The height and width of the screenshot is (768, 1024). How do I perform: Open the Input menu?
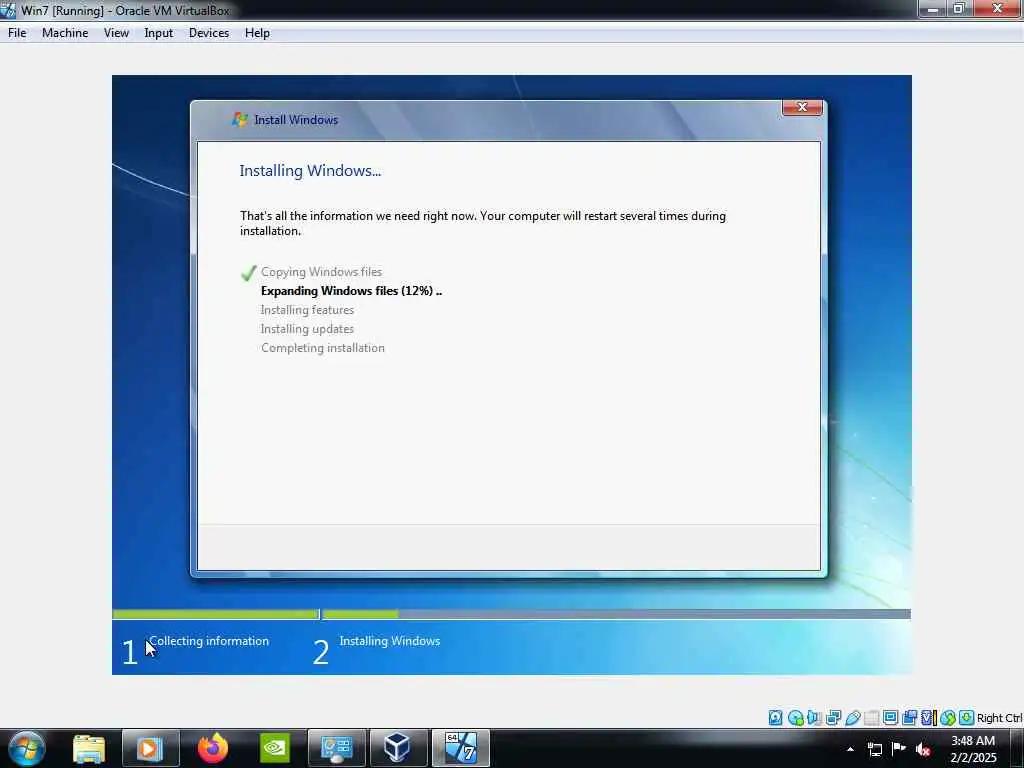coord(158,33)
